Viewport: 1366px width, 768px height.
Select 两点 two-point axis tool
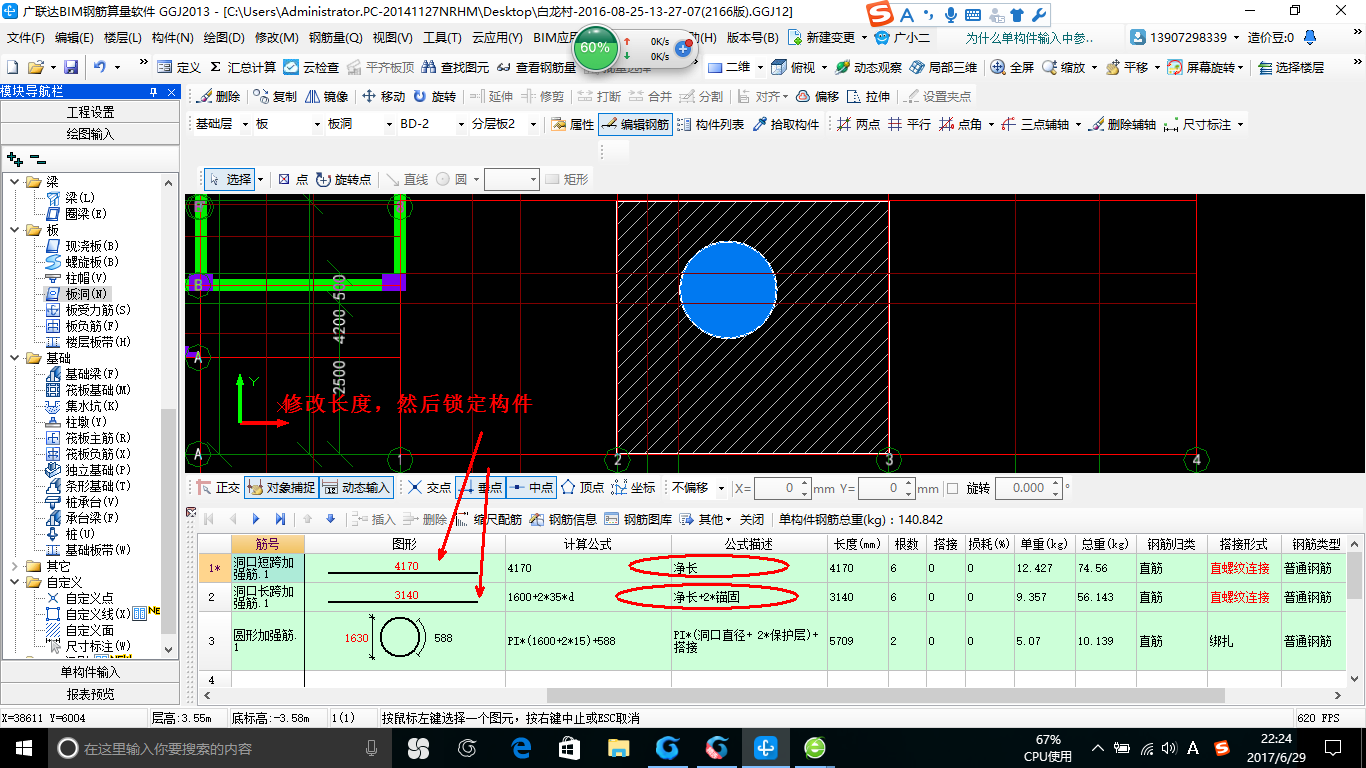click(859, 125)
